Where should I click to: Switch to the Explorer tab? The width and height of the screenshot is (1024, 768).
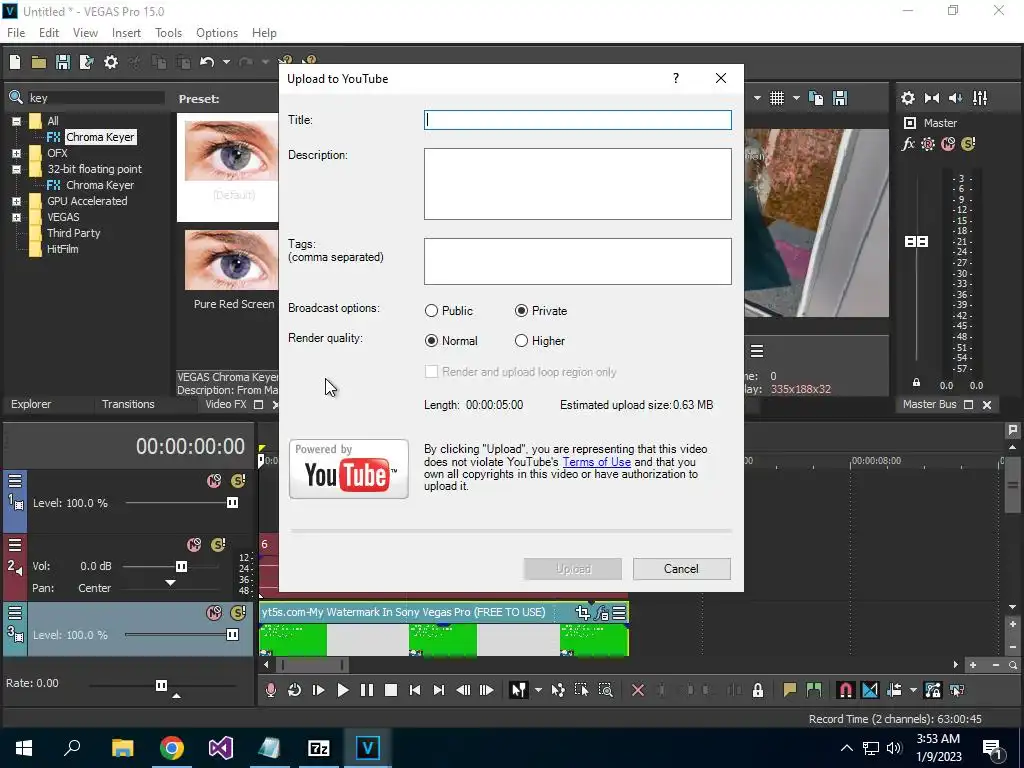point(31,404)
